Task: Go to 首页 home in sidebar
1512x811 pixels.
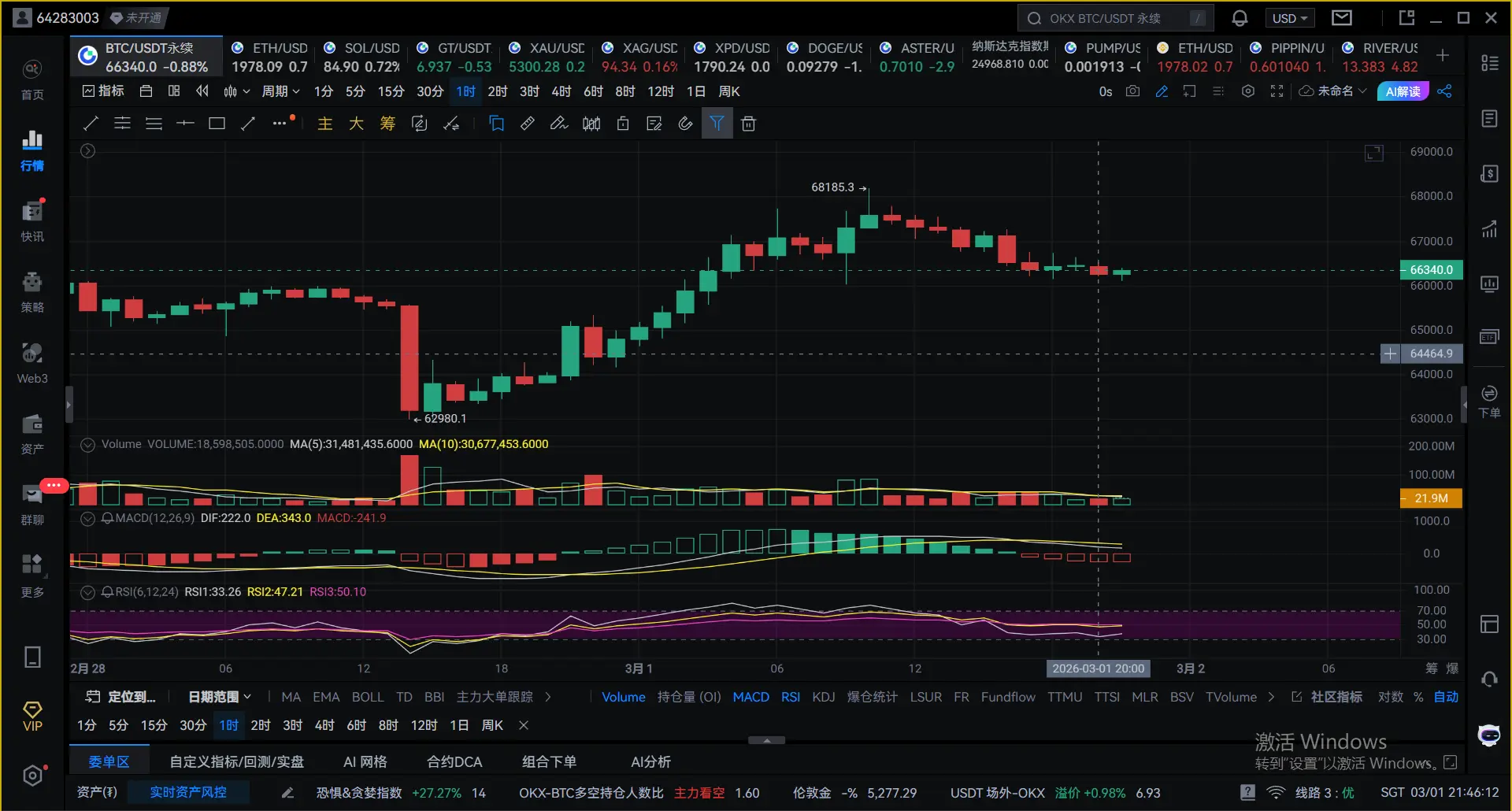Action: [32, 80]
